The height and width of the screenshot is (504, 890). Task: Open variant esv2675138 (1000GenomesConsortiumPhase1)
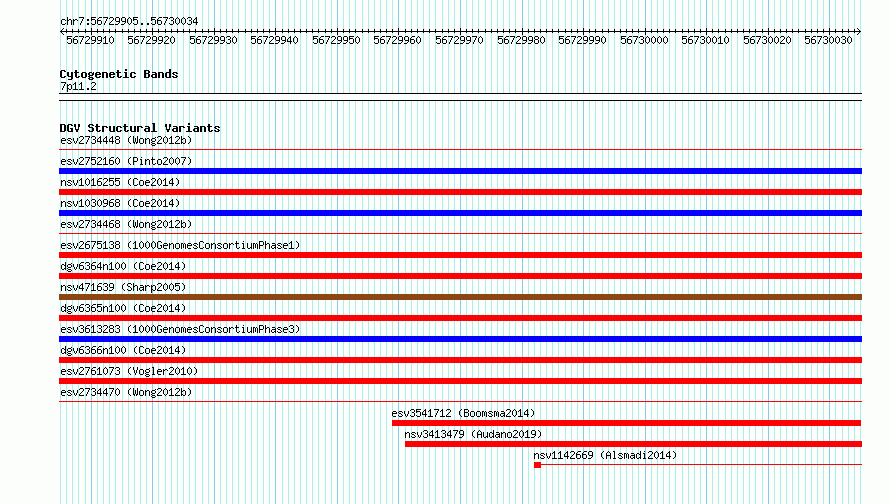click(x=180, y=245)
